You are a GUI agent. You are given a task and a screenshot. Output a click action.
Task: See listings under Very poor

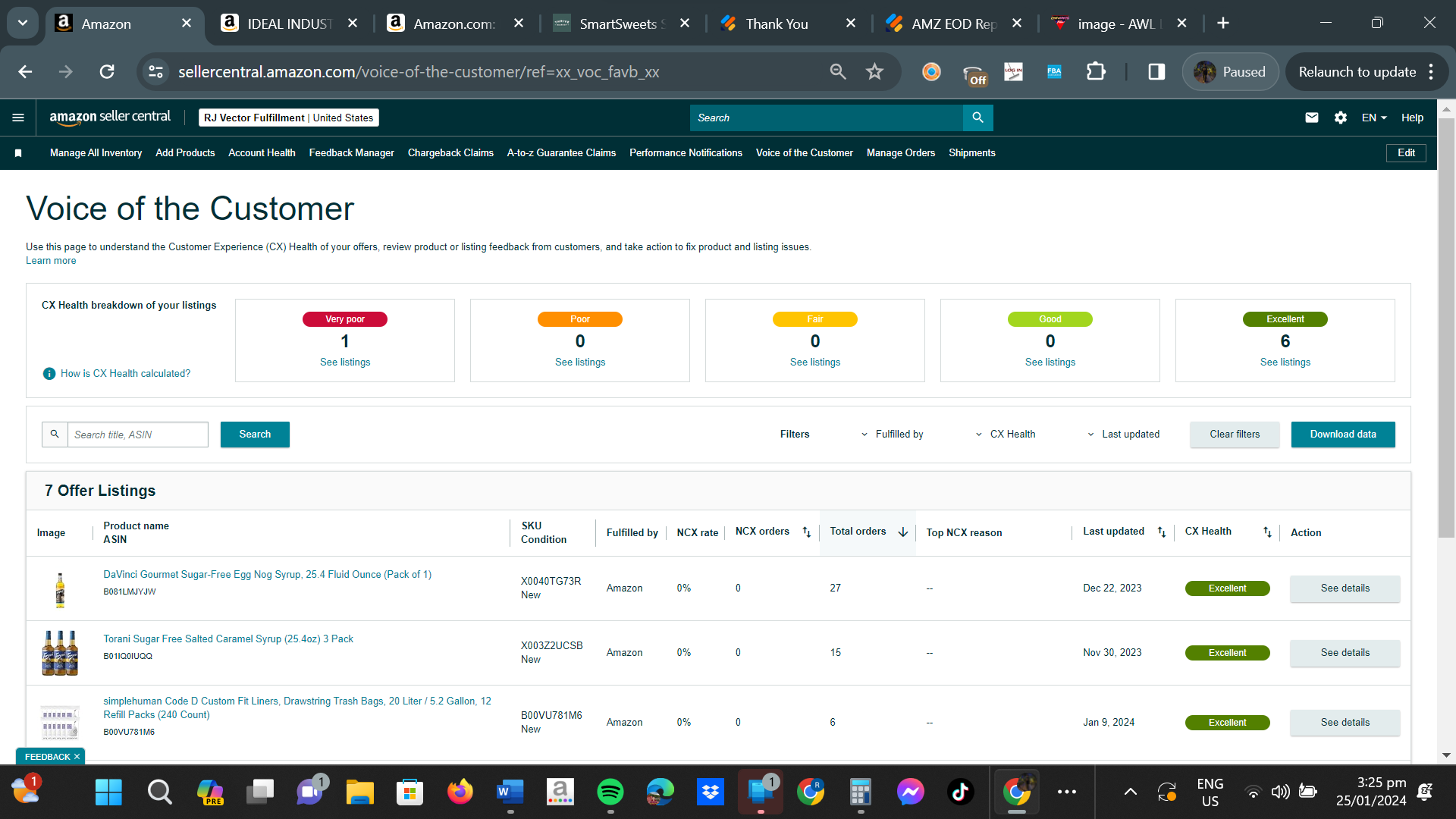click(345, 362)
